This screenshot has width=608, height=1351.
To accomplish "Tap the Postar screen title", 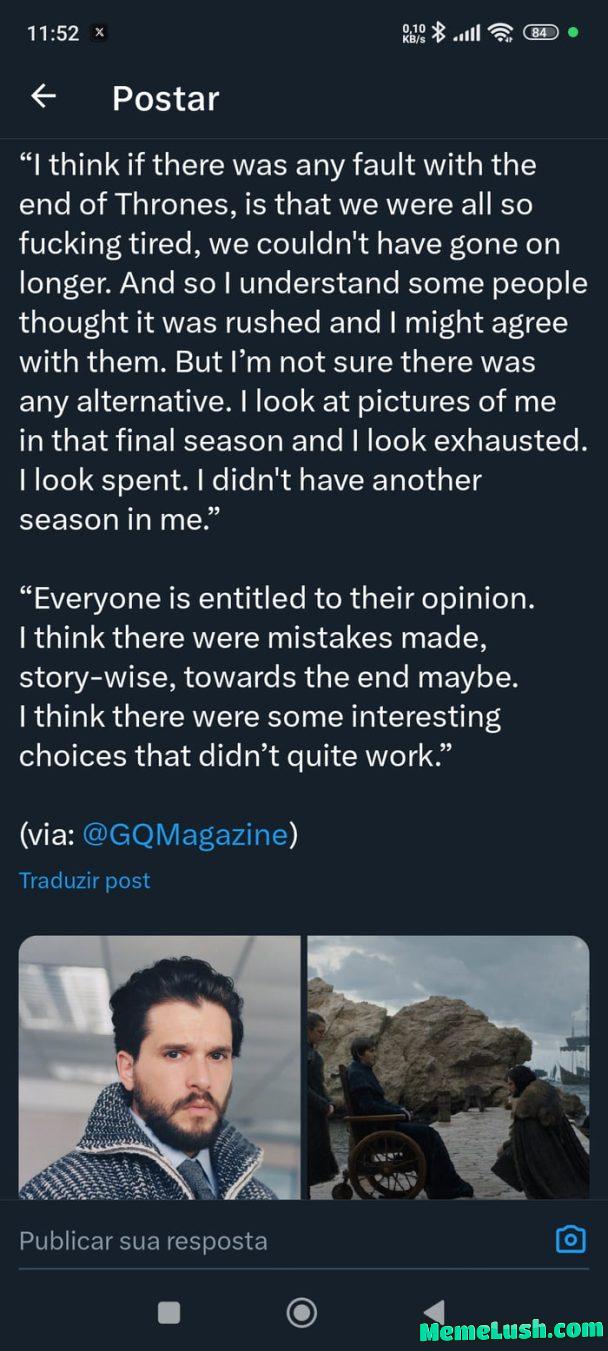I will pyautogui.click(x=165, y=99).
